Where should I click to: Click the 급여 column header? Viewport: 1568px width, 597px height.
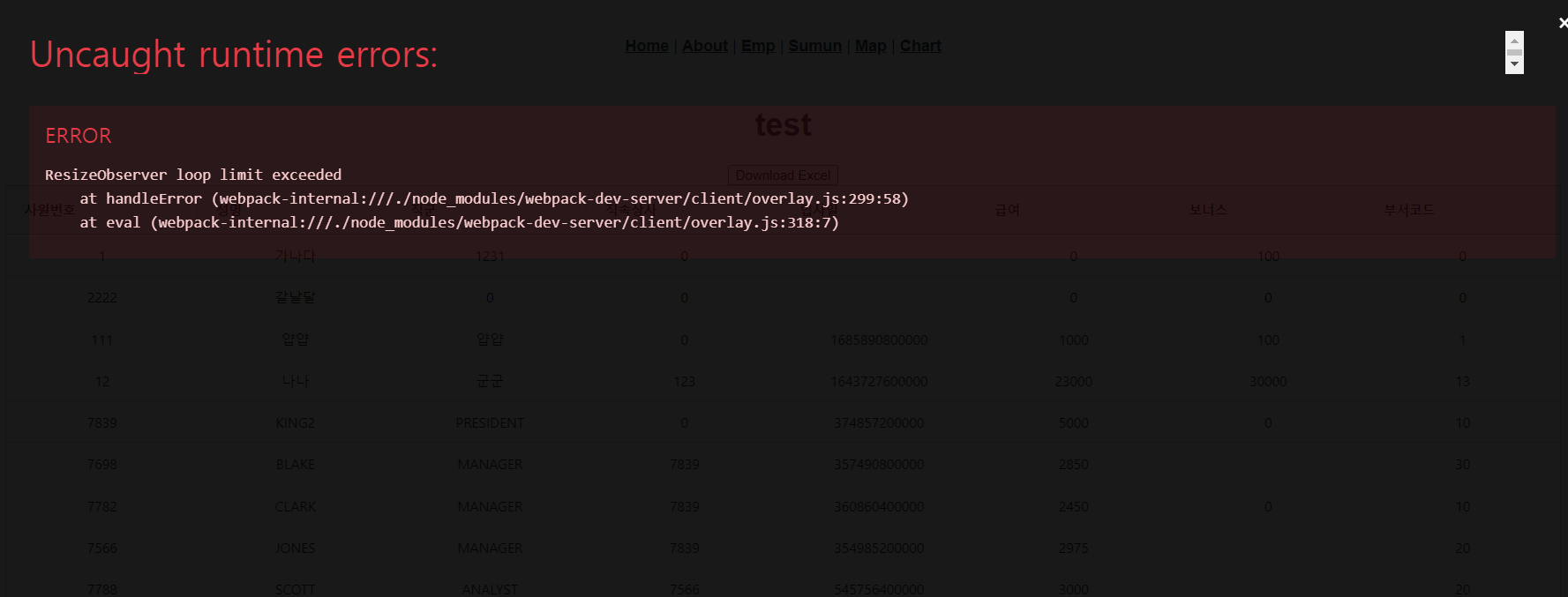click(x=1008, y=210)
